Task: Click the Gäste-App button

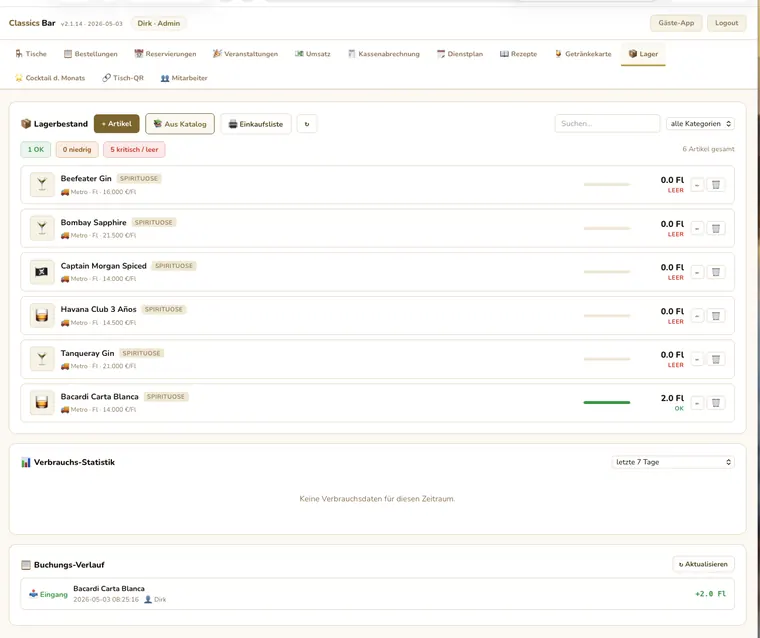Action: pyautogui.click(x=676, y=23)
